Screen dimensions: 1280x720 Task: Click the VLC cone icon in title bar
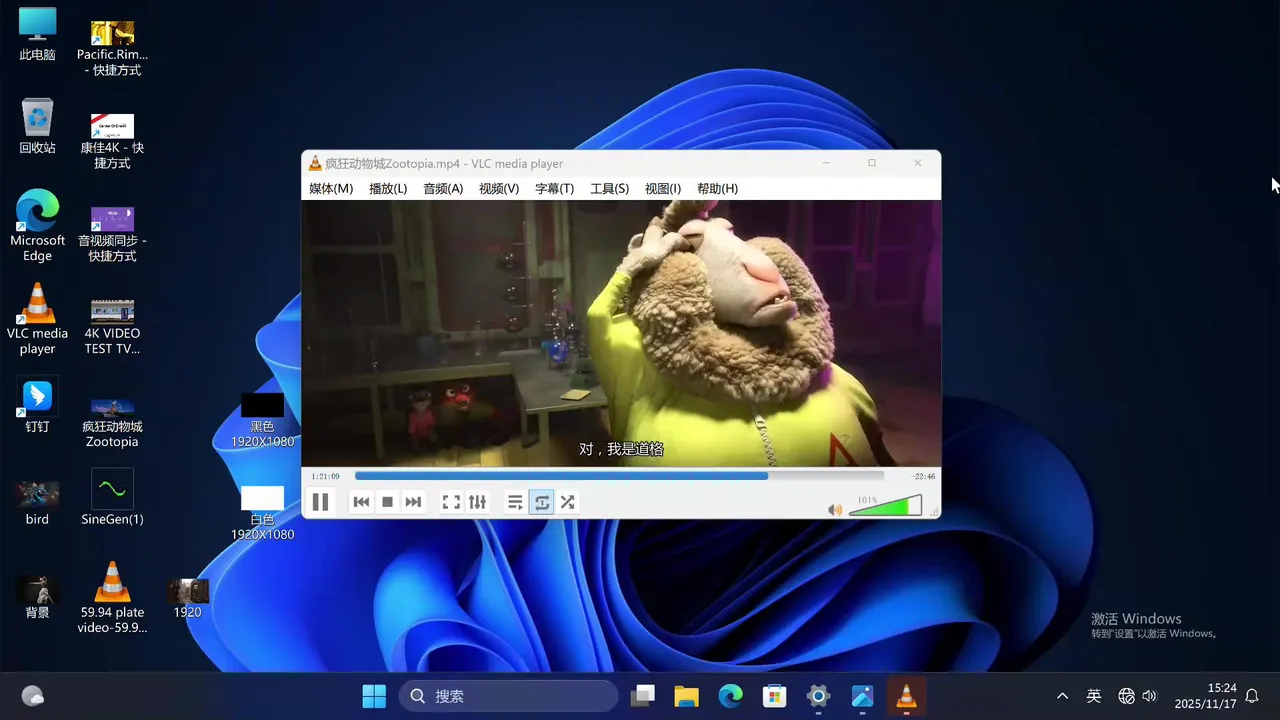[x=315, y=164]
